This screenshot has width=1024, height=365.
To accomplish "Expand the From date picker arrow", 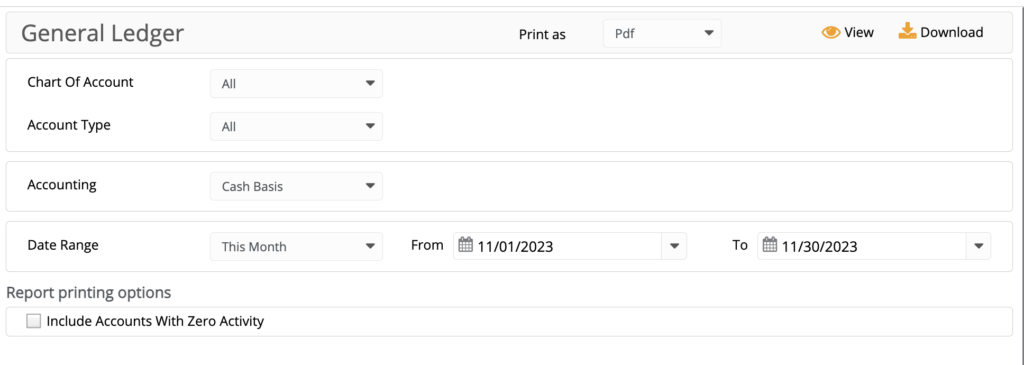I will pos(675,246).
